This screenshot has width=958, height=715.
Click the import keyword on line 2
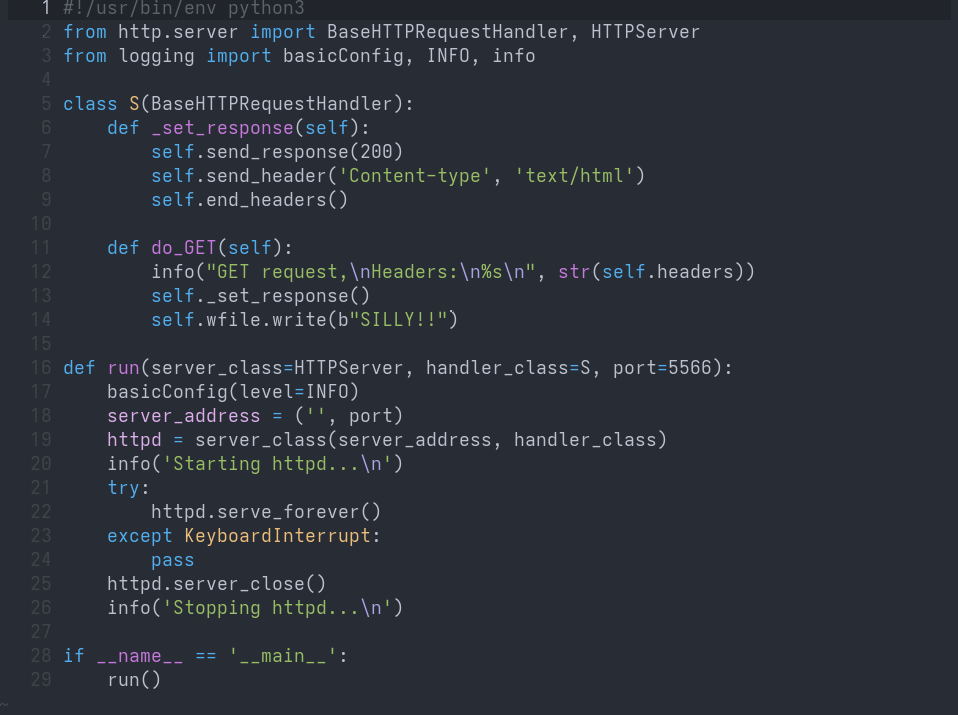pos(283,31)
